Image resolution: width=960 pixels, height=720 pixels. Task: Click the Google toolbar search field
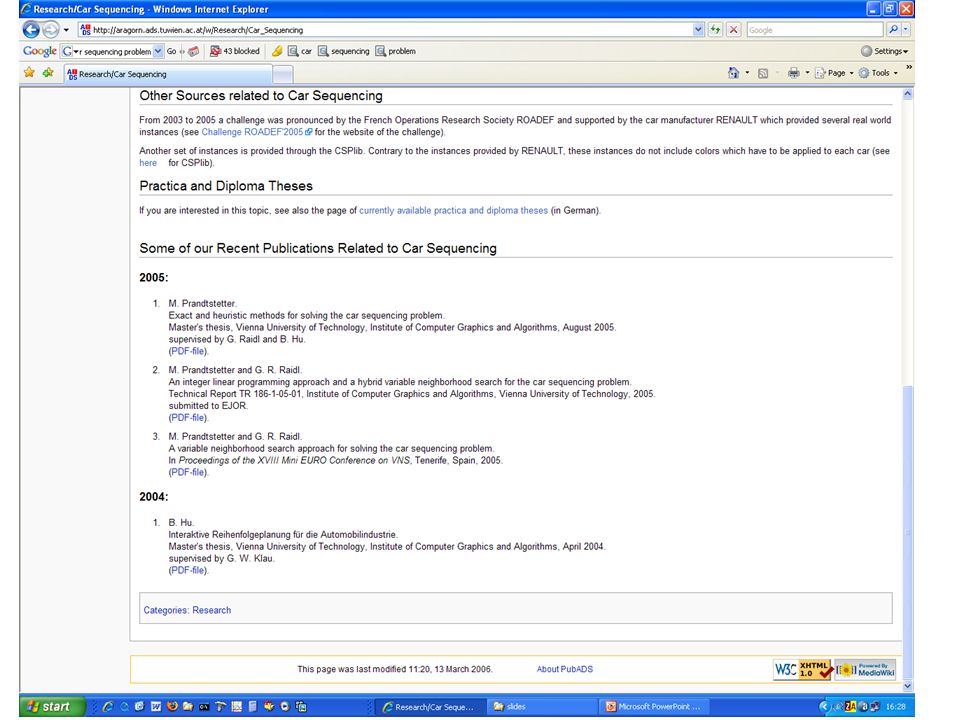(113, 51)
